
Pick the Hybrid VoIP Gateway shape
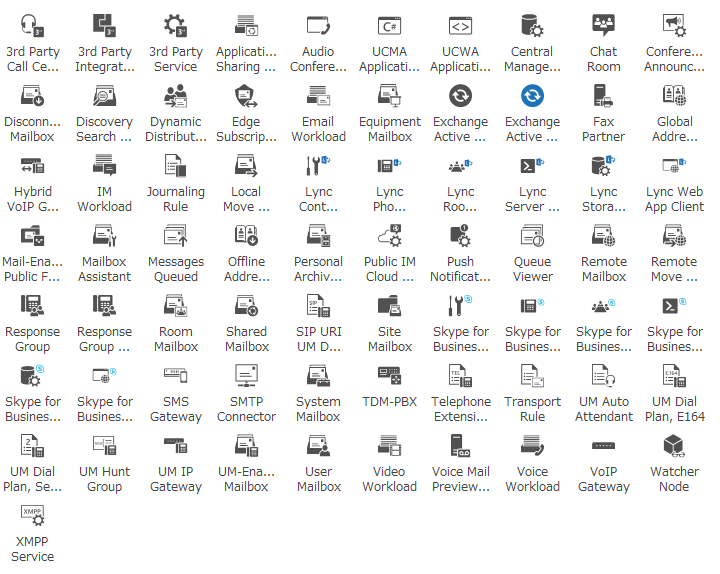pos(32,166)
